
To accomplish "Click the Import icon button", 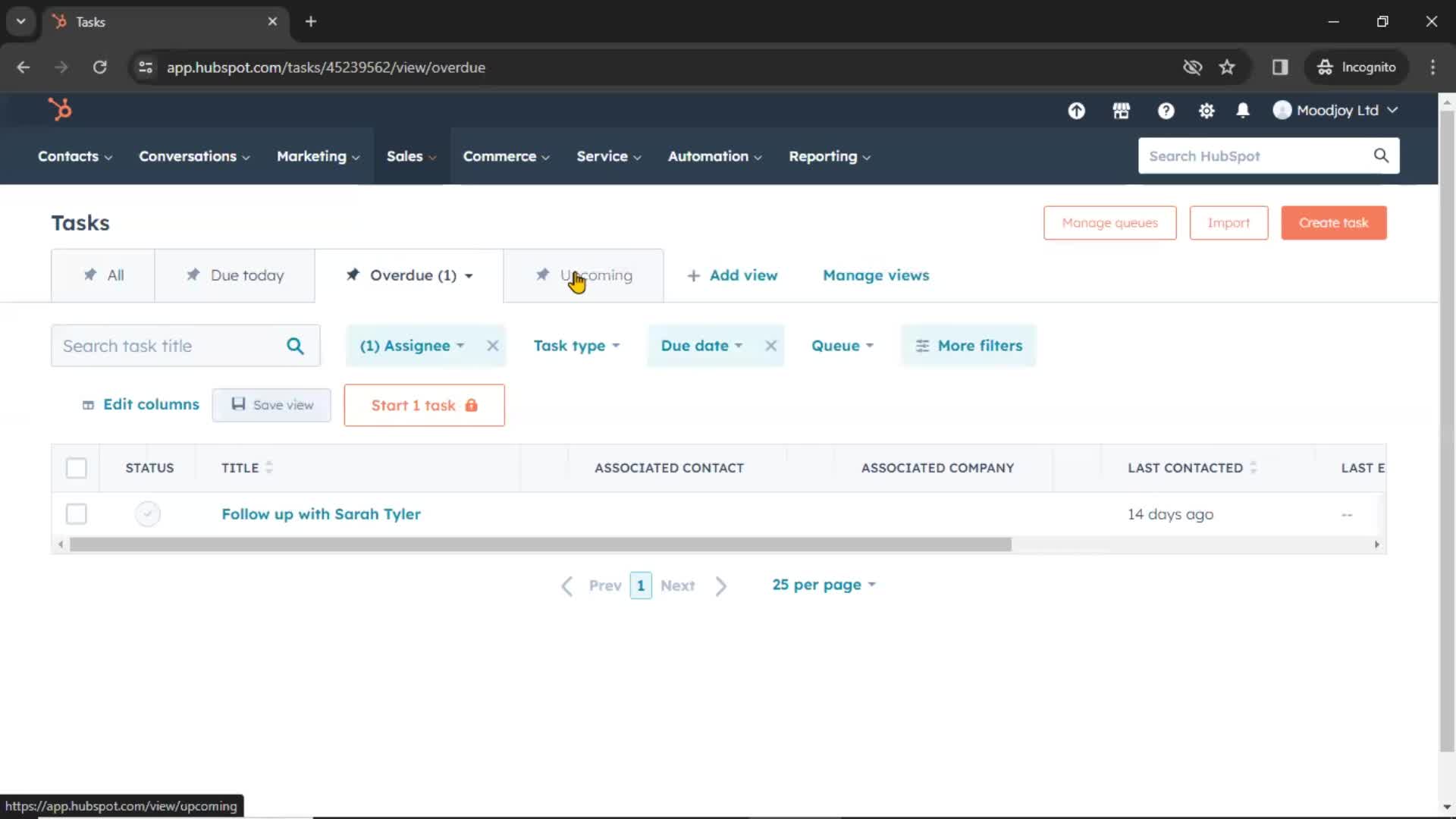I will pyautogui.click(x=1229, y=222).
